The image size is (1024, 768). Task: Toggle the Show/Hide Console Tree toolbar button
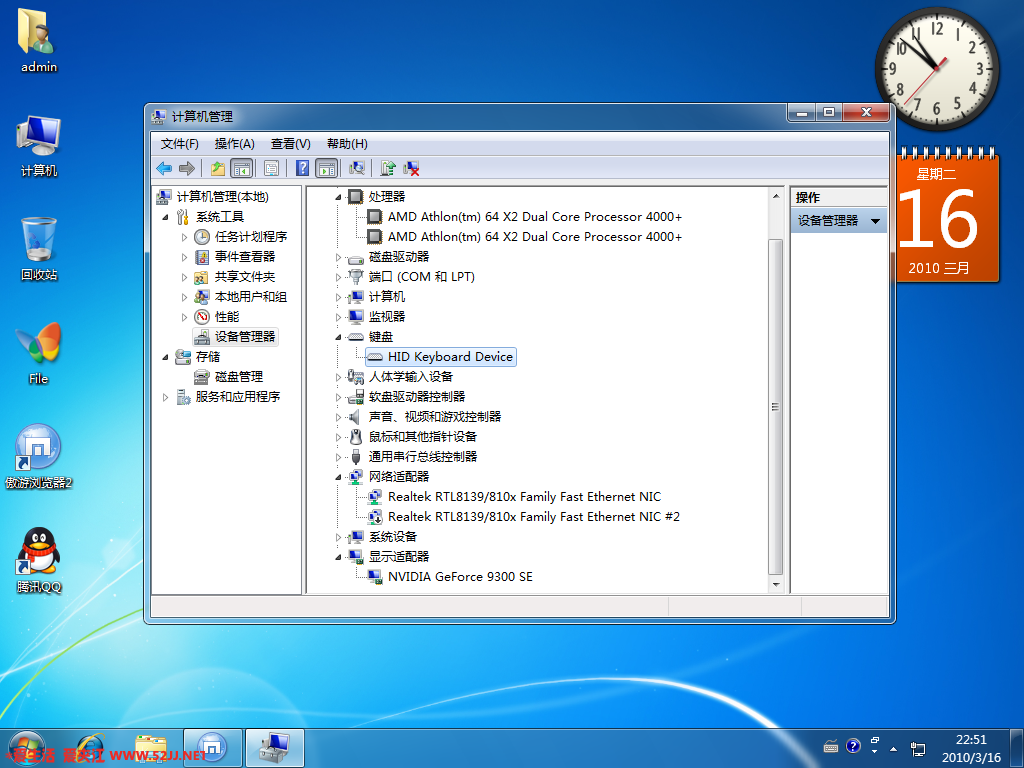[x=242, y=168]
